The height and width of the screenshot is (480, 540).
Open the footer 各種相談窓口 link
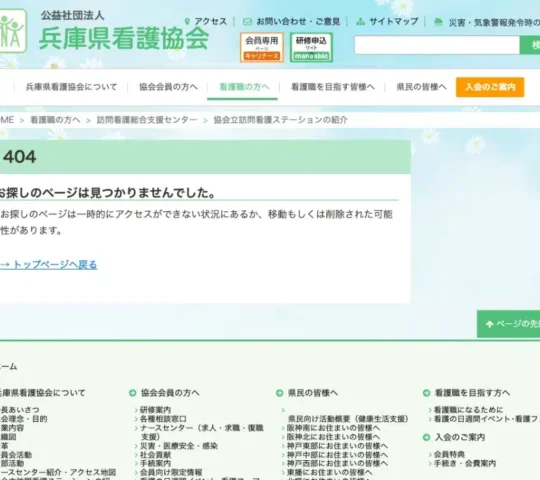163,419
